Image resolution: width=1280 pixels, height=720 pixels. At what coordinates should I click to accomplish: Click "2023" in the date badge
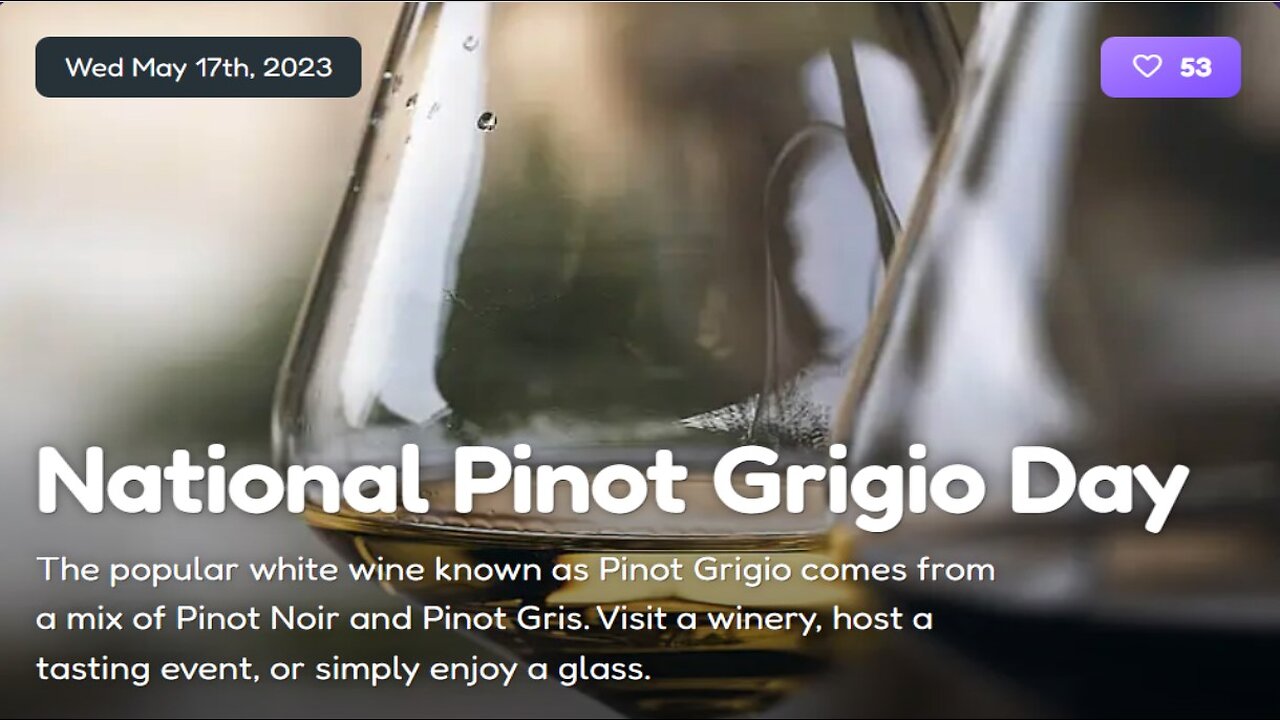[298, 67]
